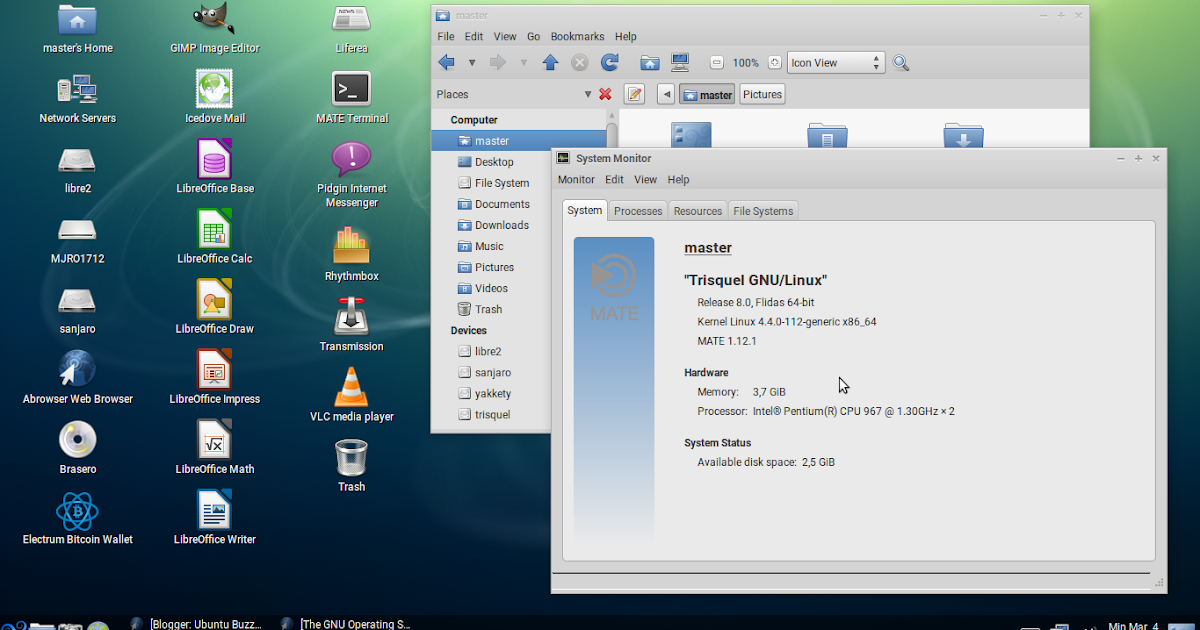The height and width of the screenshot is (630, 1200).
Task: Open the back navigation history dropdown
Action: [471, 62]
